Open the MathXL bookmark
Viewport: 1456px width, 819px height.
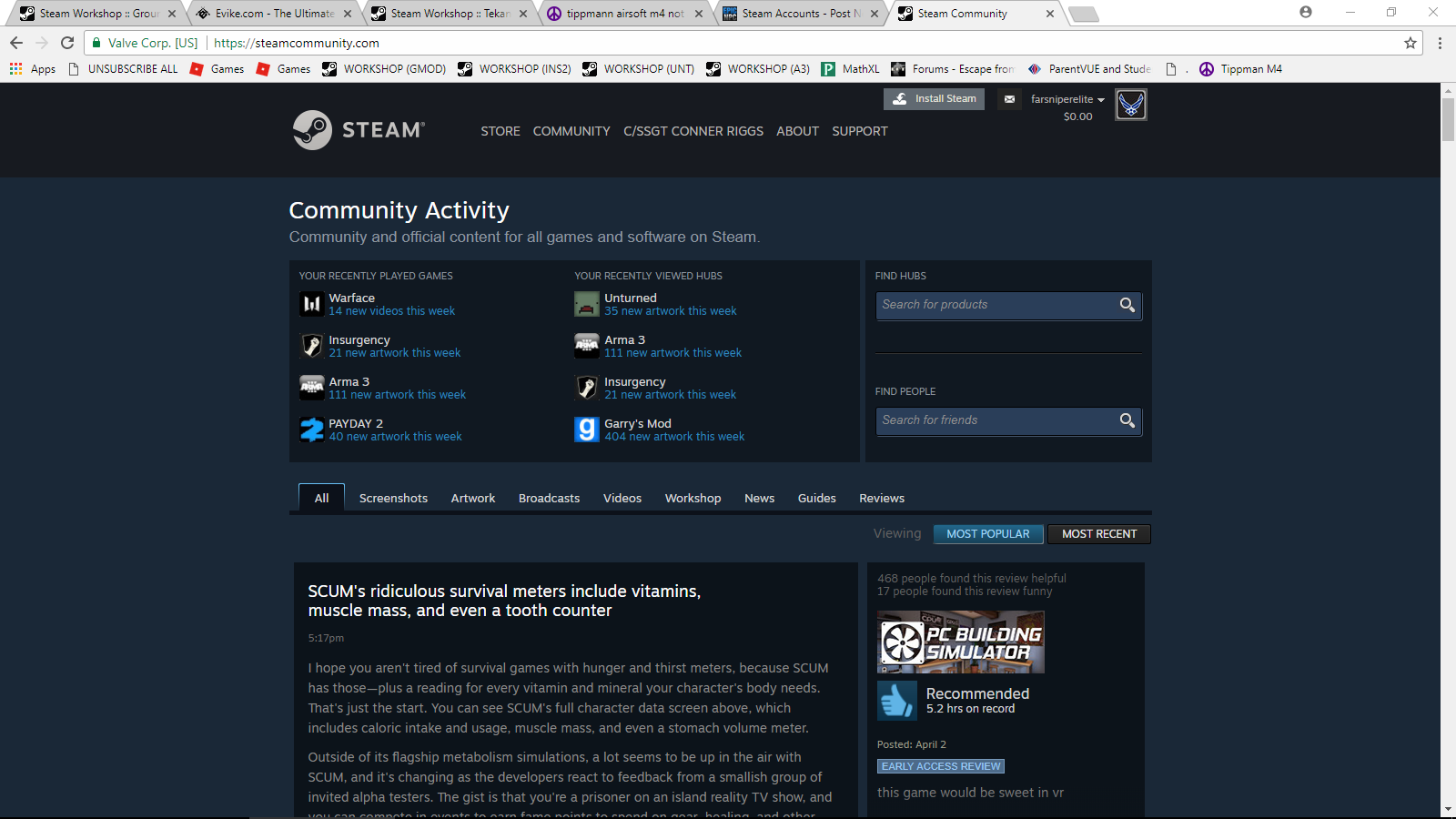(x=850, y=69)
